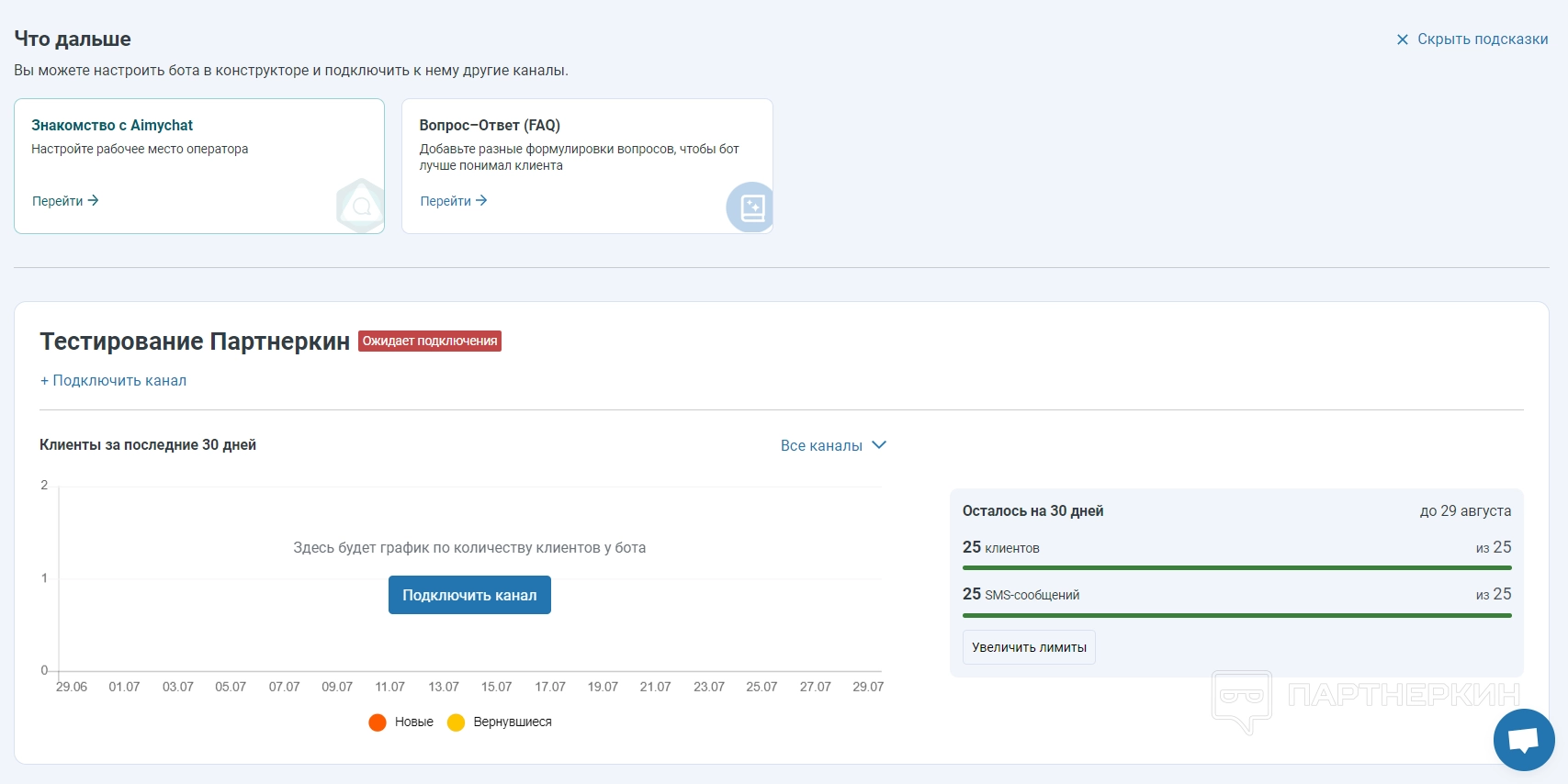Expand the Все каналы dropdown
This screenshot has height=784, width=1568.
coord(821,445)
